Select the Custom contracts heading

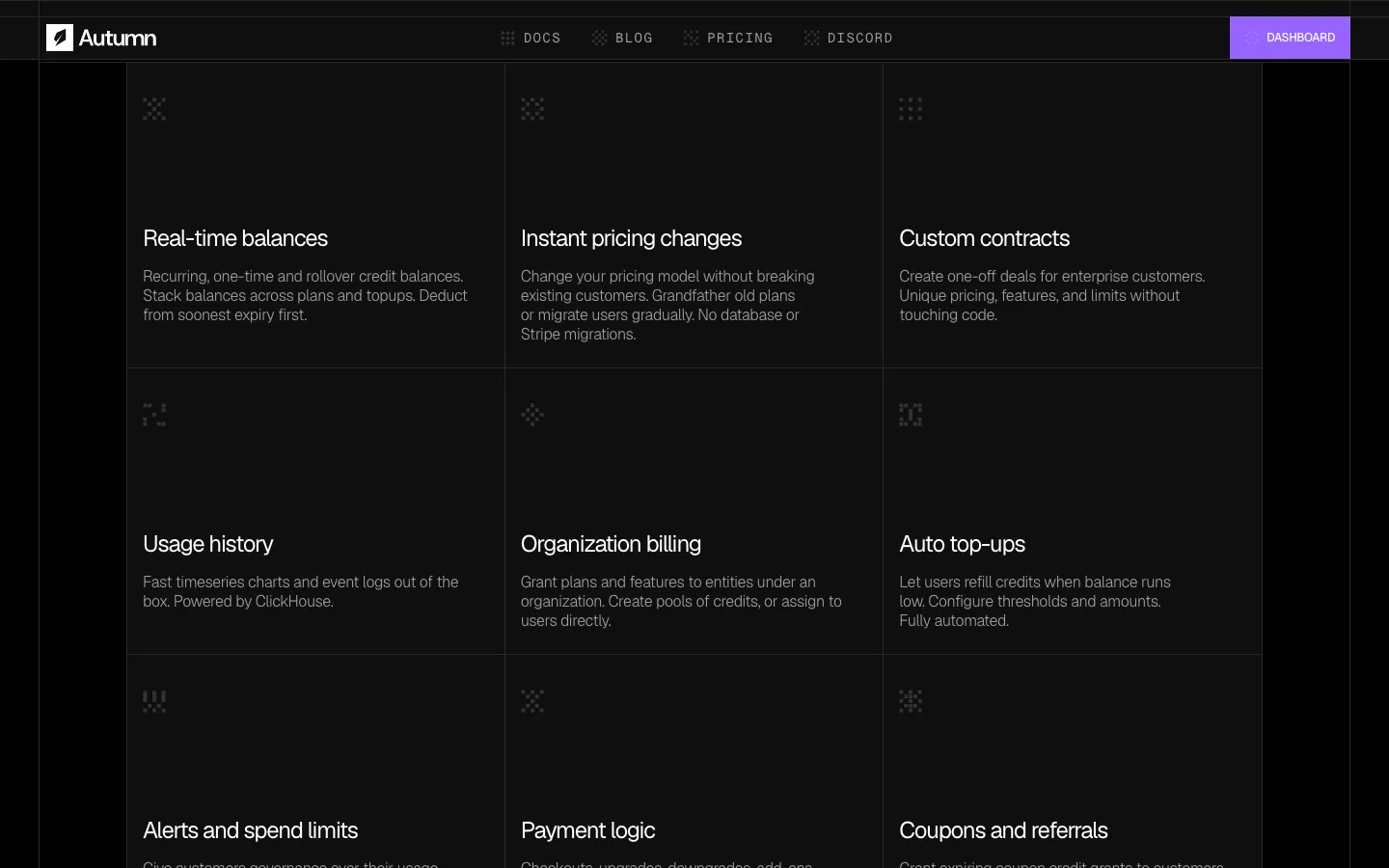(984, 238)
